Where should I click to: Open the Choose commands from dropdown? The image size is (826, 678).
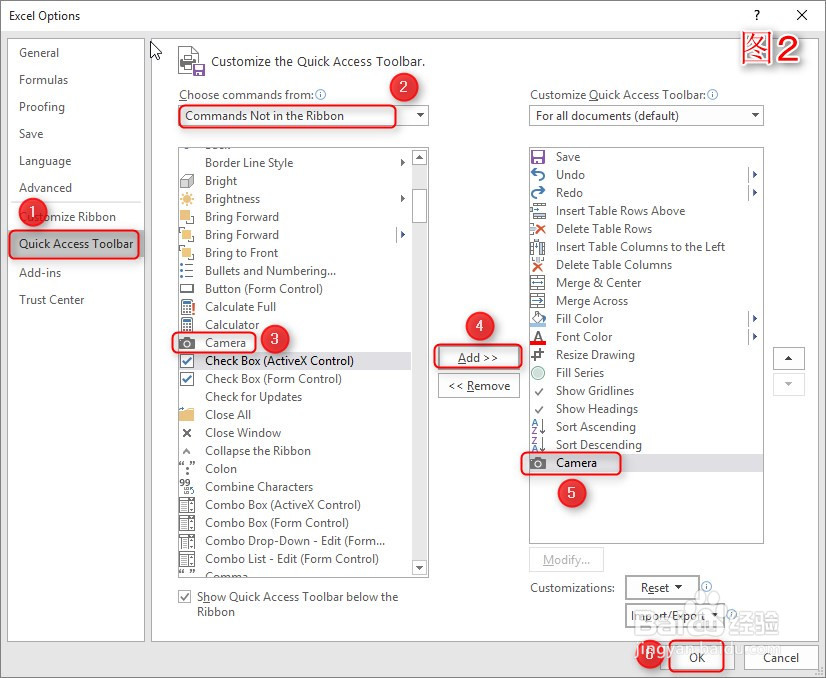[x=303, y=116]
